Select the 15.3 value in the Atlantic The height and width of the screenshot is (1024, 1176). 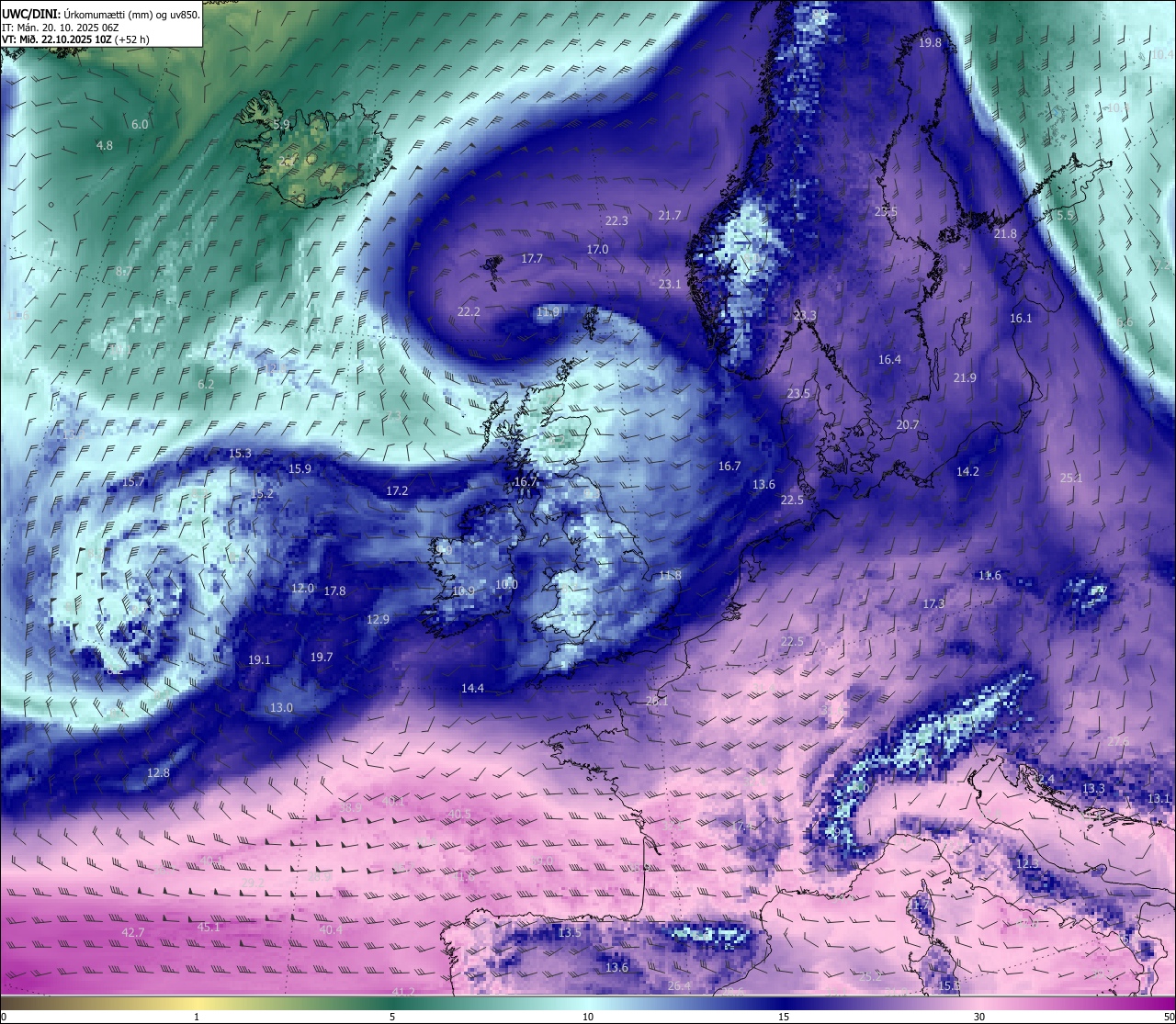[x=240, y=453]
